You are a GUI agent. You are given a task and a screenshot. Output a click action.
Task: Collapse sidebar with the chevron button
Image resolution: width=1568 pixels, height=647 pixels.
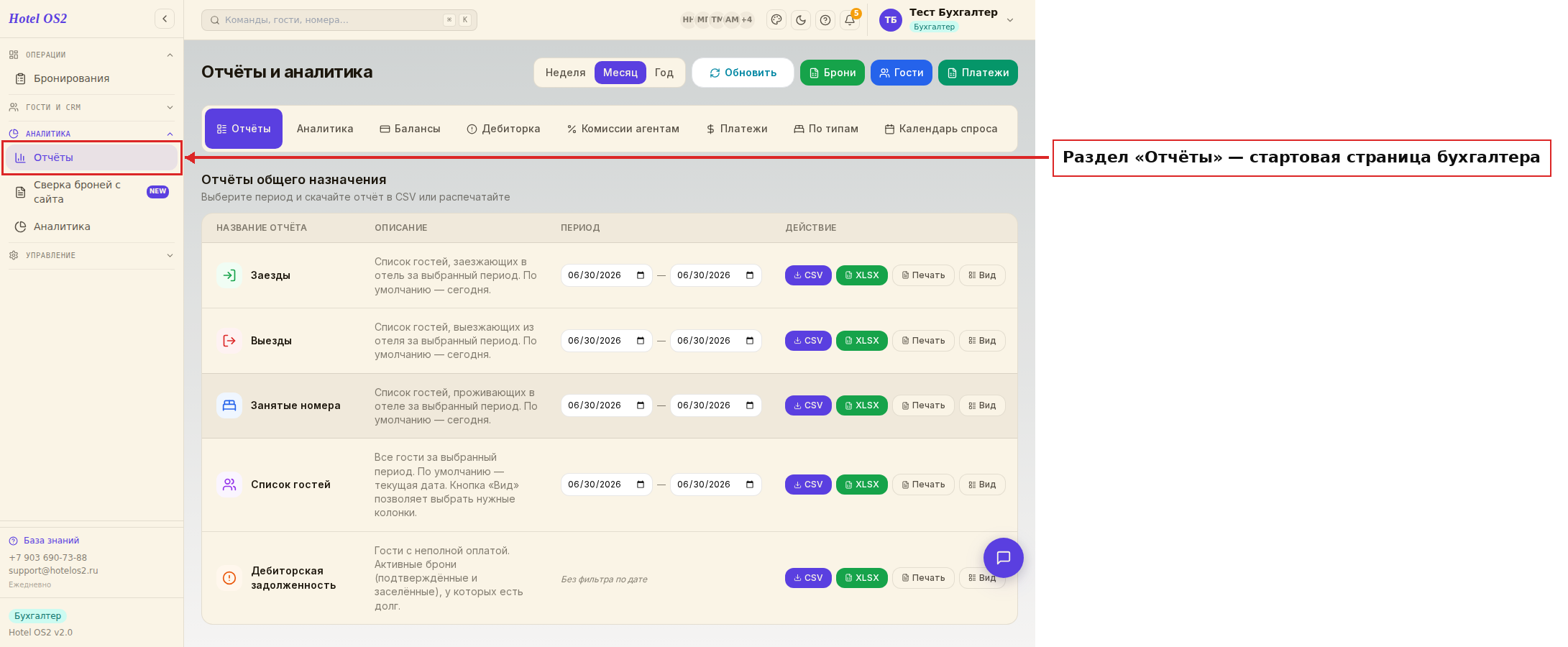(x=165, y=19)
